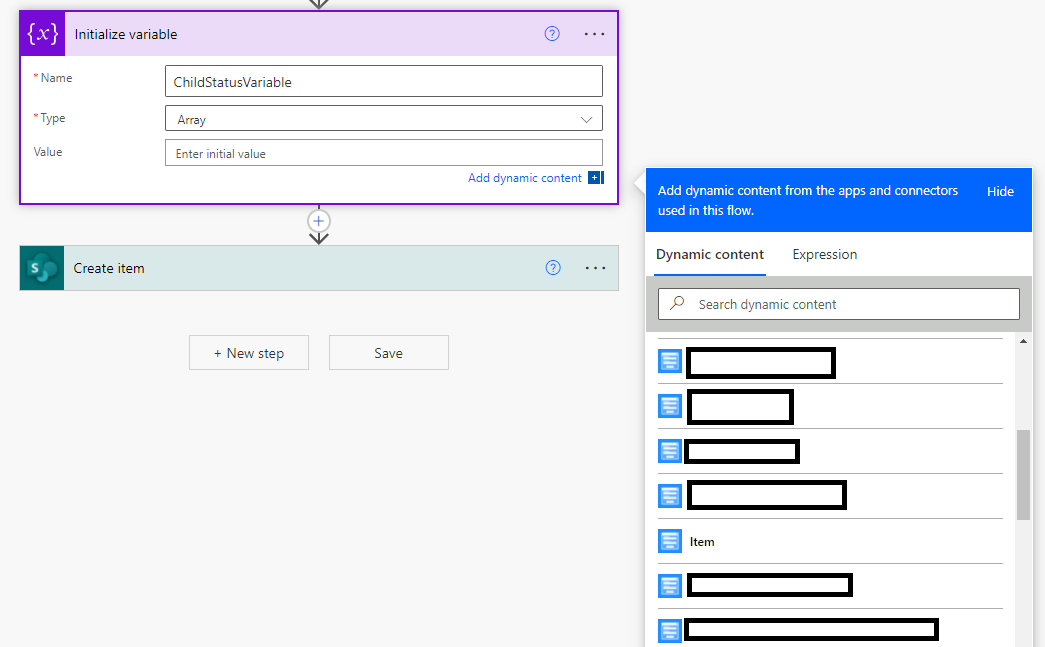Collapse the Initialize variable card header

(300, 34)
